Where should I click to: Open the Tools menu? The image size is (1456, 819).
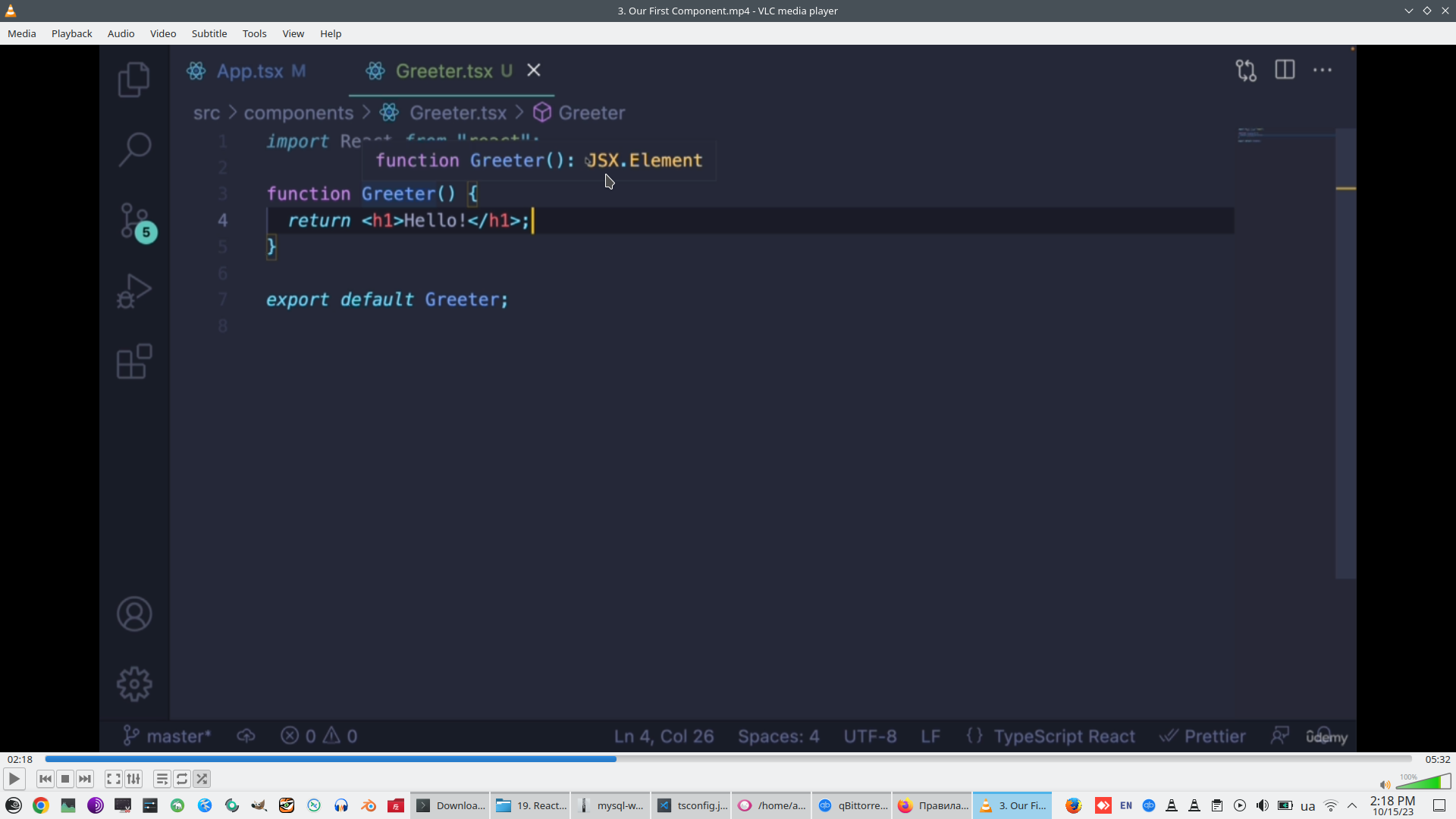coord(254,33)
